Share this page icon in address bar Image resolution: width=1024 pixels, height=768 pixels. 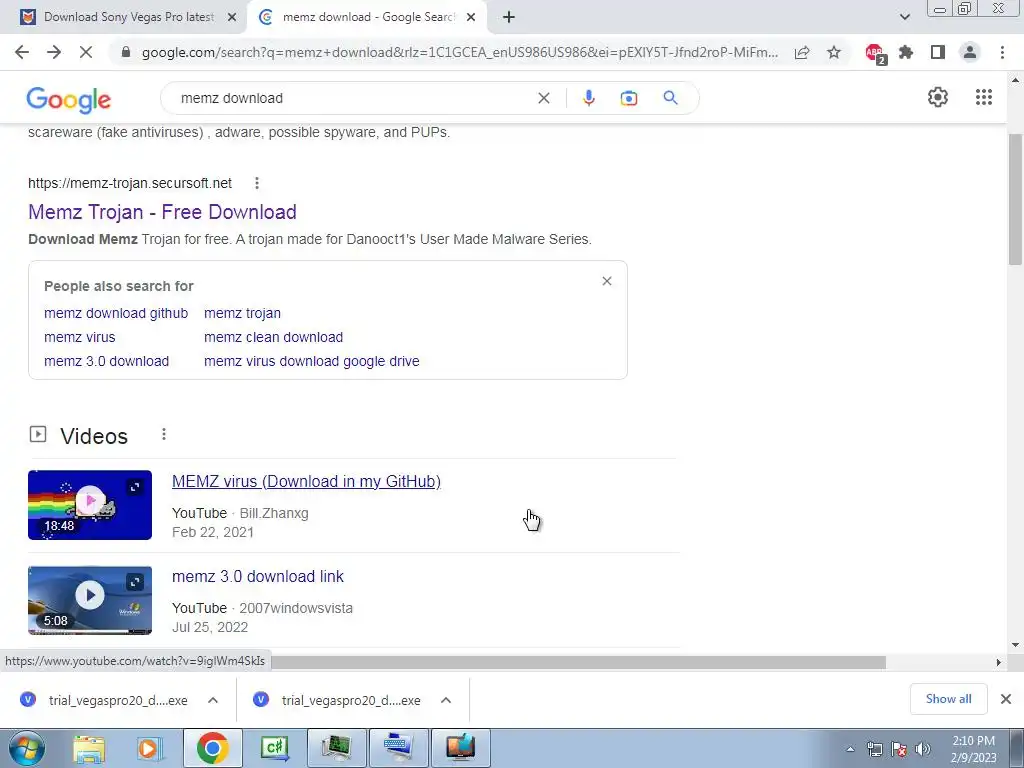(802, 52)
